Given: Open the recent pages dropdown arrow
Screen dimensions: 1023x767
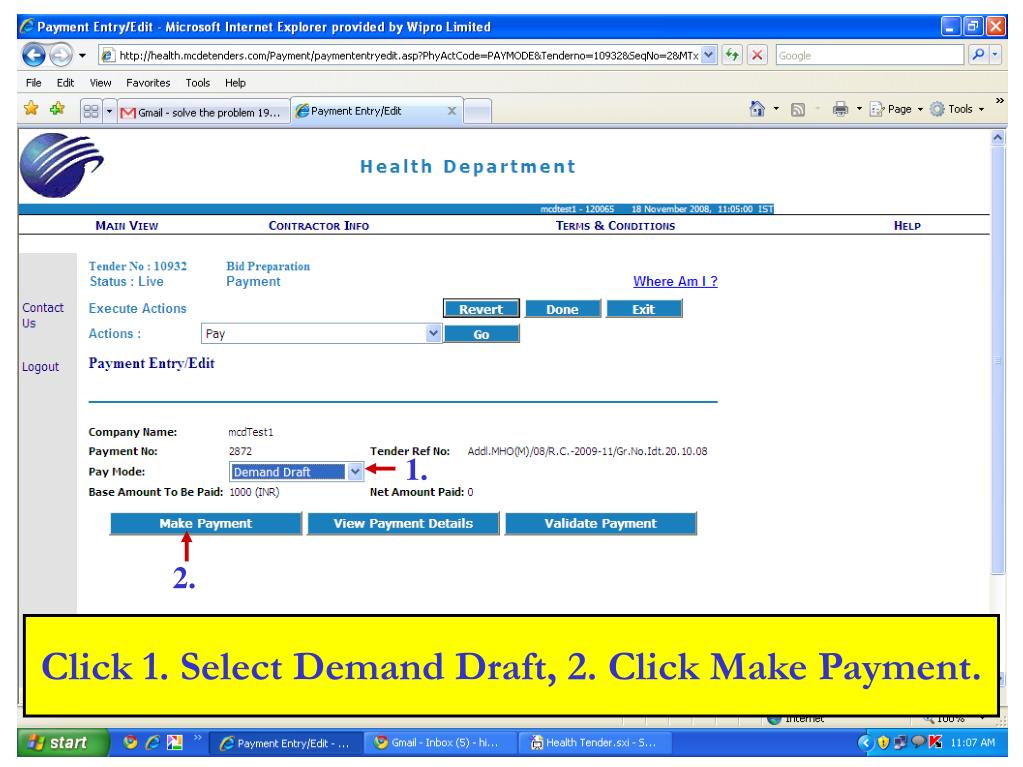Looking at the screenshot, I should coord(82,56).
